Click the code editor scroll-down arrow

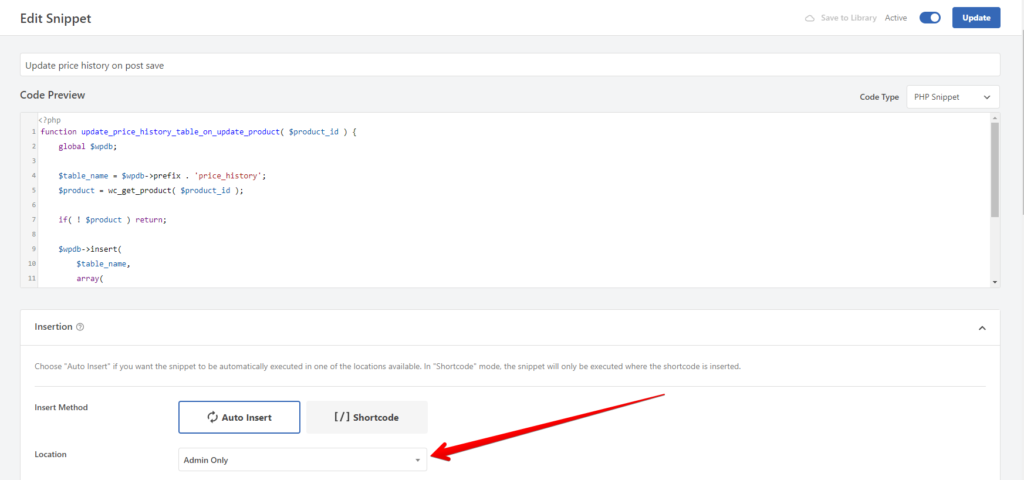tap(994, 282)
